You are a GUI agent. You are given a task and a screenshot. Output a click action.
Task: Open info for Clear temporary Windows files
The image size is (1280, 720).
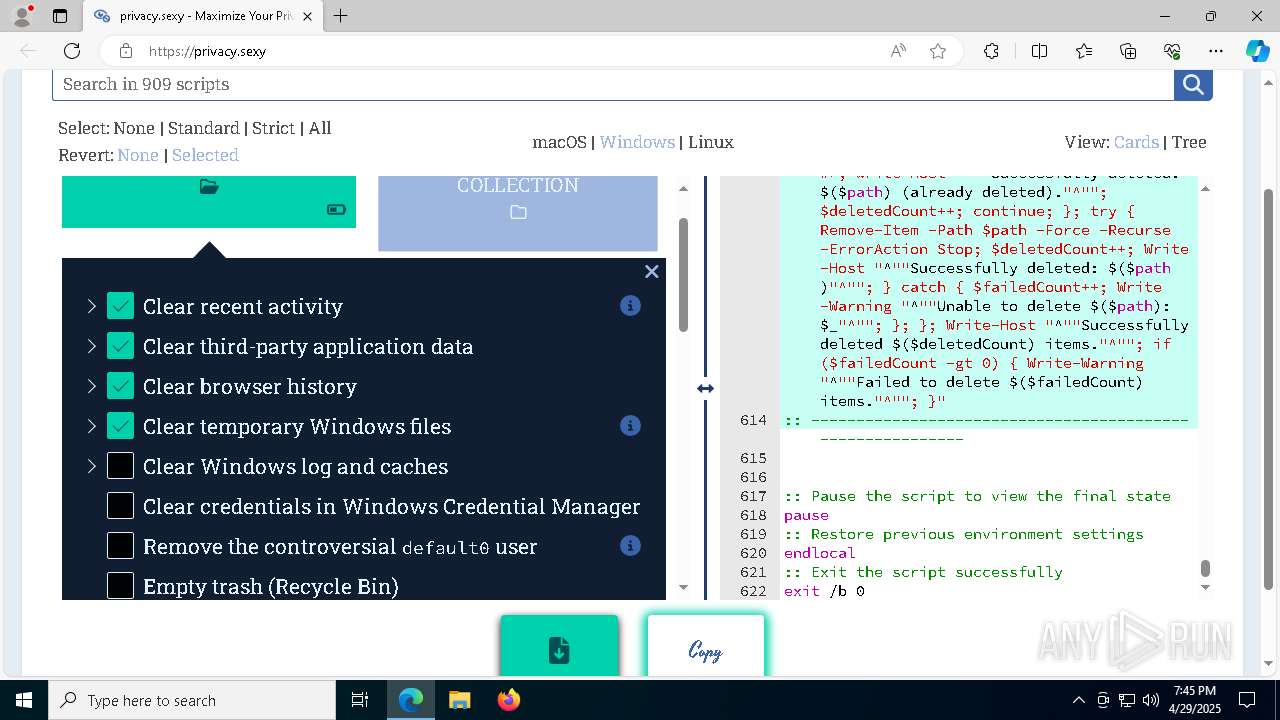point(630,426)
